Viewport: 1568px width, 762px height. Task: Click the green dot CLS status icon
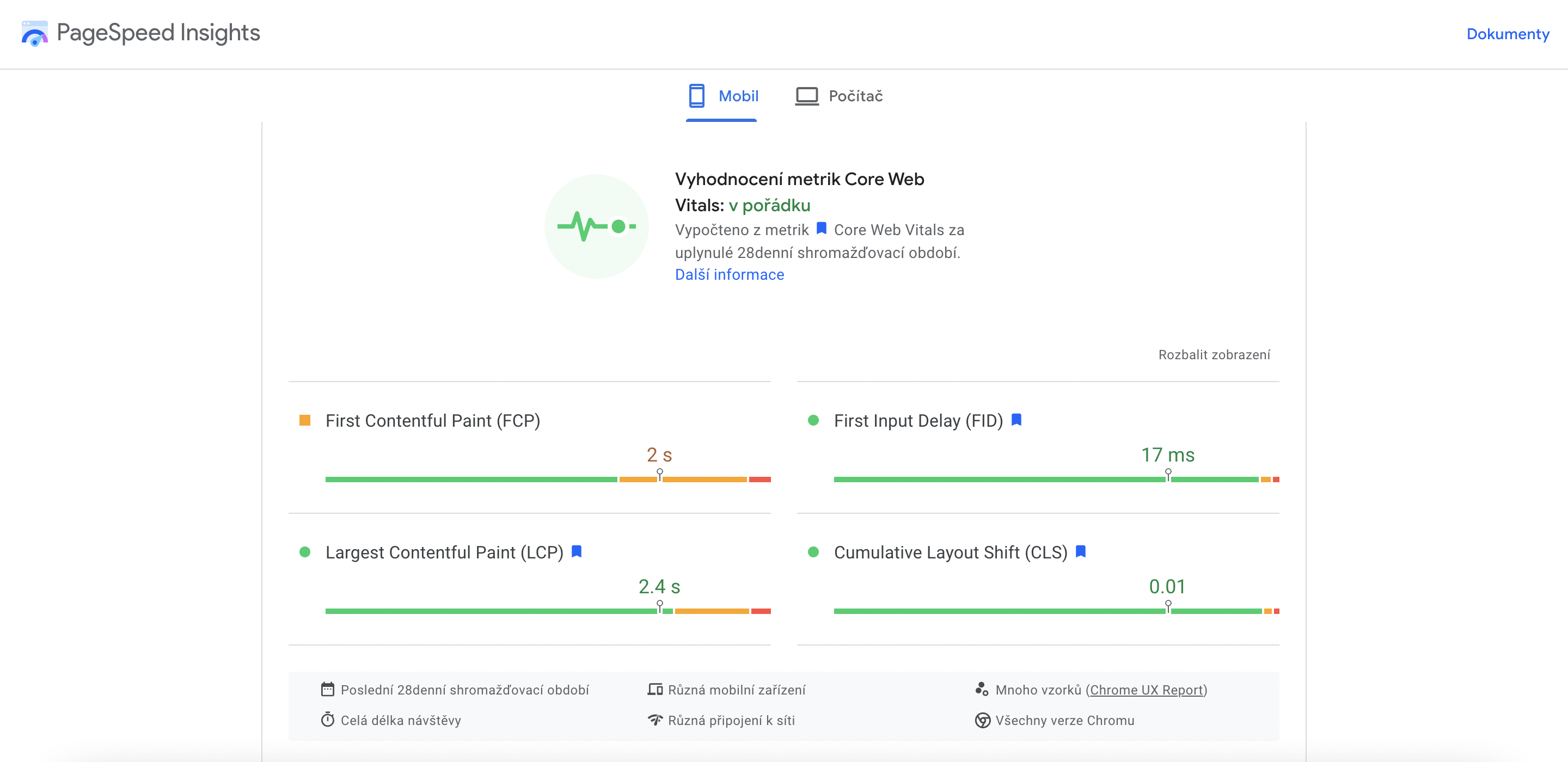point(813,551)
